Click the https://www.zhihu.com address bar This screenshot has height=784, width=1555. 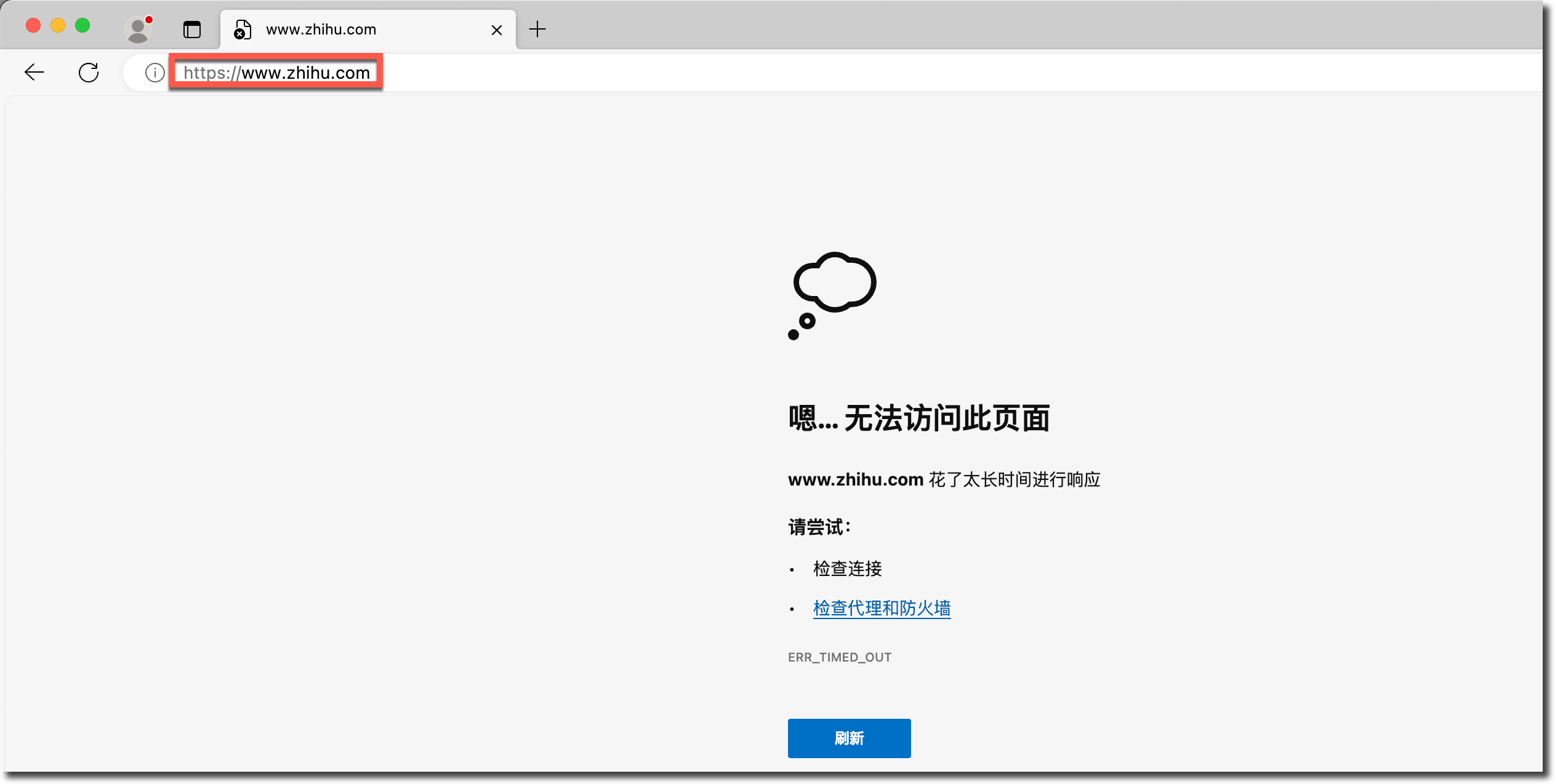[276, 73]
